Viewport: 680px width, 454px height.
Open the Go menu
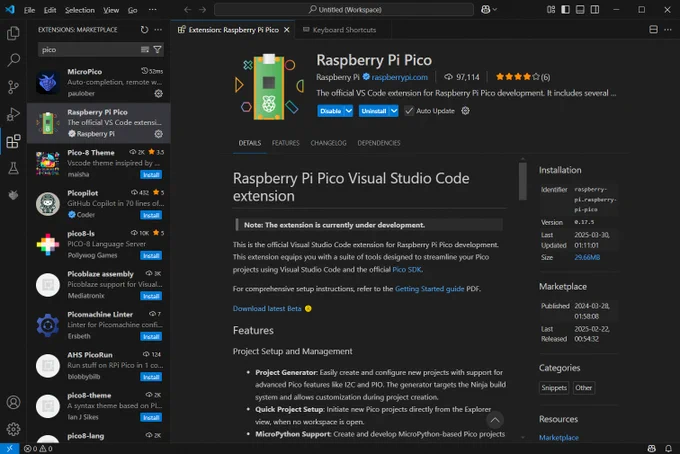[133, 10]
